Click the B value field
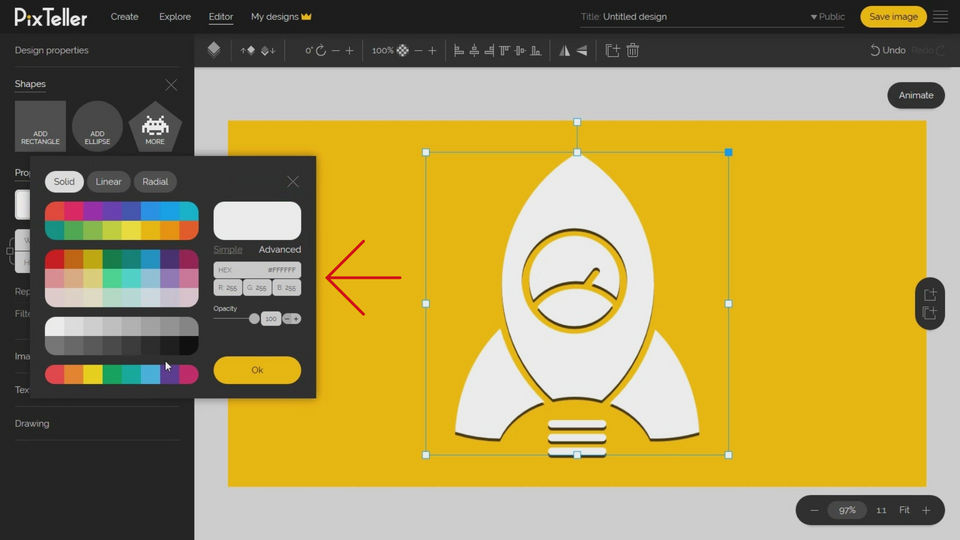This screenshot has width=960, height=540. pyautogui.click(x=287, y=287)
